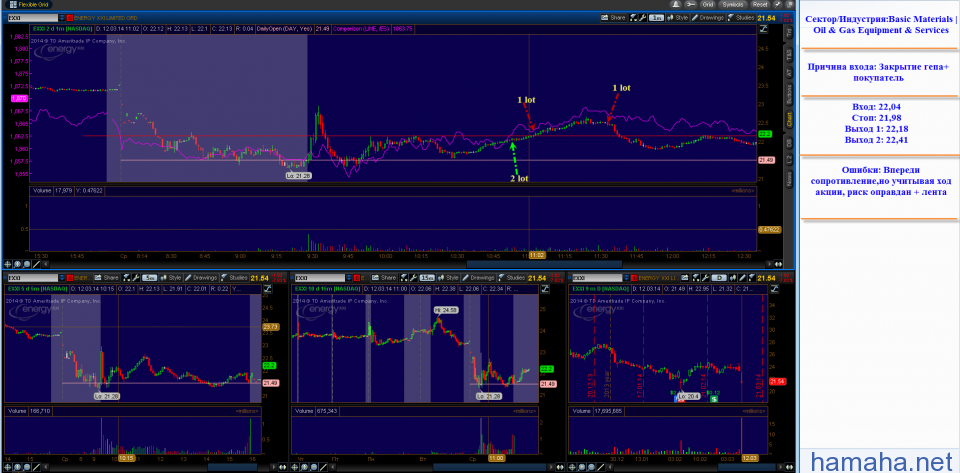Click the bell alerts icon in top bar
Image resolution: width=960 pixels, height=473 pixels.
(x=676, y=5)
